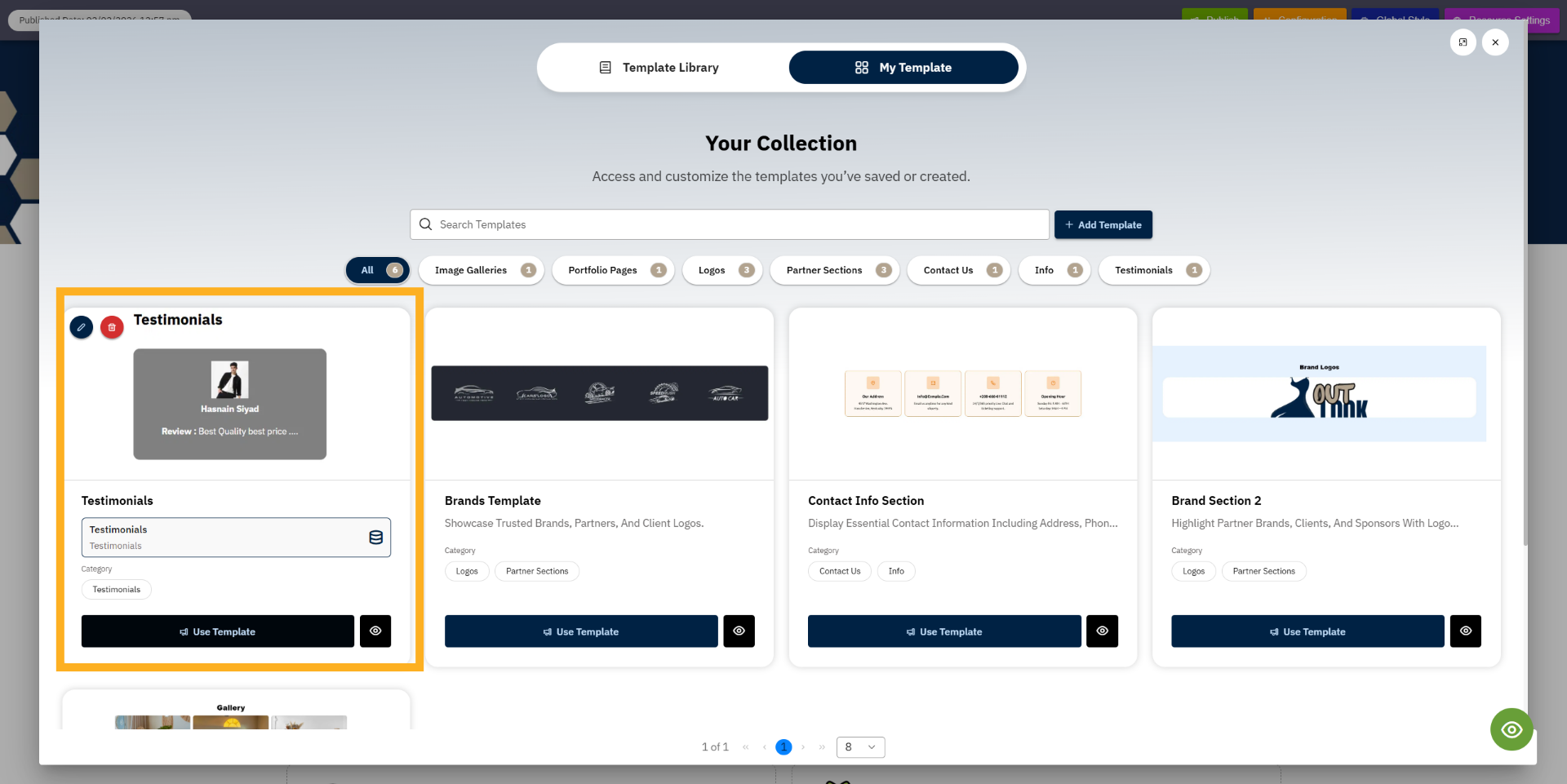Viewport: 1567px width, 784px height.
Task: Filter templates by Portfolio Pages
Action: click(613, 270)
